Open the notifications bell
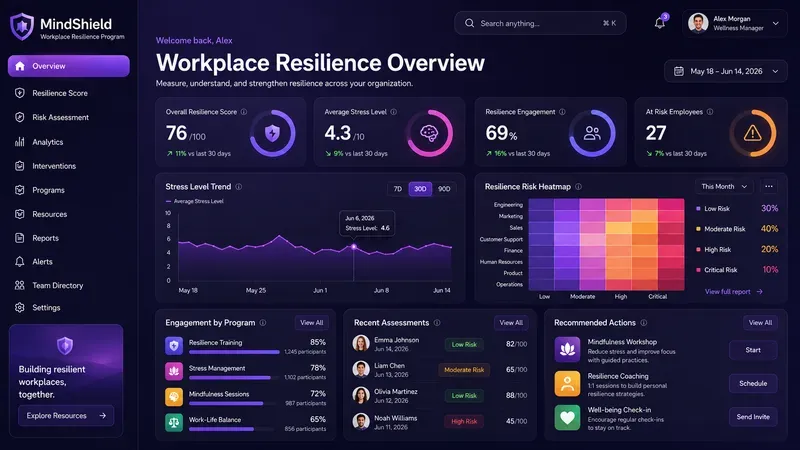The width and height of the screenshot is (800, 450). tap(660, 23)
